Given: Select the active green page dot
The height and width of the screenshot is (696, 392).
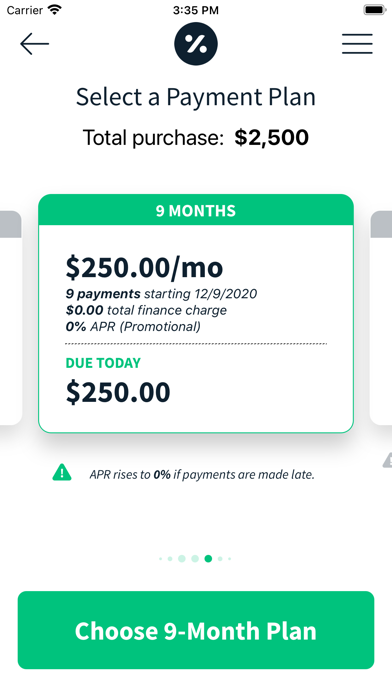Looking at the screenshot, I should (208, 558).
